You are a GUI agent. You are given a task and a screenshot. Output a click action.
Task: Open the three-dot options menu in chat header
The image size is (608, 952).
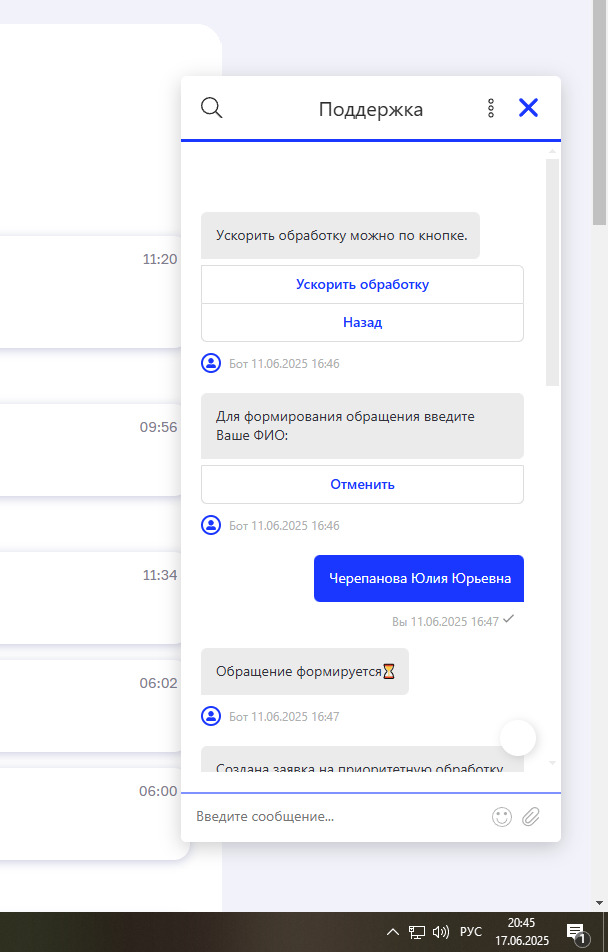click(490, 108)
